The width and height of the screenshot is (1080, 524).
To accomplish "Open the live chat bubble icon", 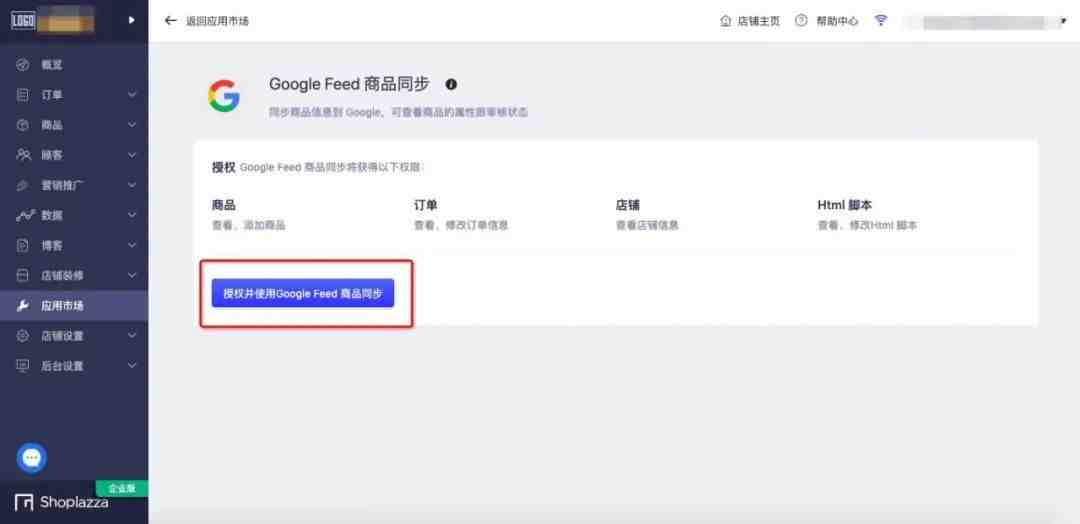I will [32, 458].
